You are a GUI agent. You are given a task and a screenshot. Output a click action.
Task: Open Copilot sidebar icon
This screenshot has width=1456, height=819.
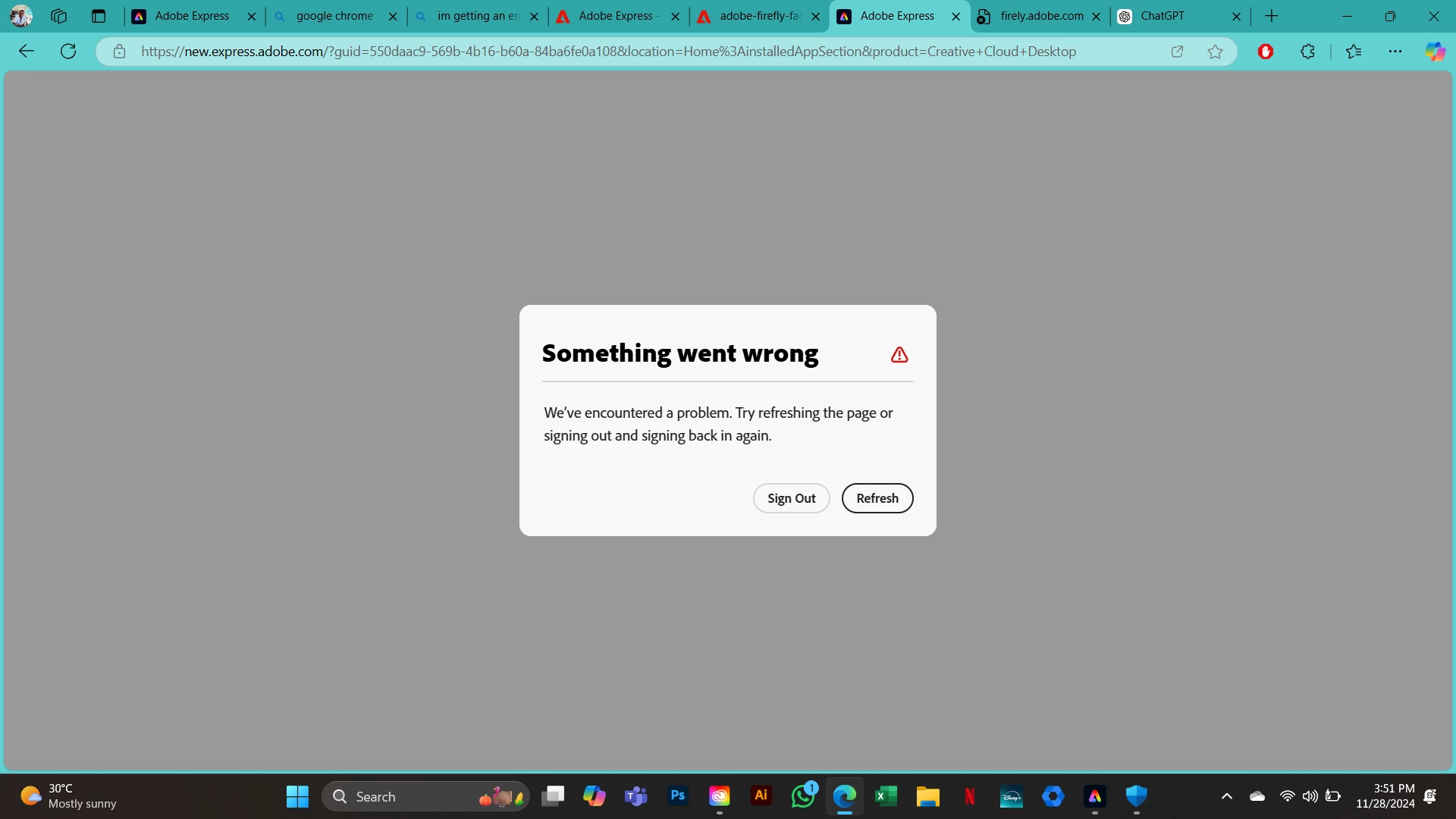point(1434,52)
